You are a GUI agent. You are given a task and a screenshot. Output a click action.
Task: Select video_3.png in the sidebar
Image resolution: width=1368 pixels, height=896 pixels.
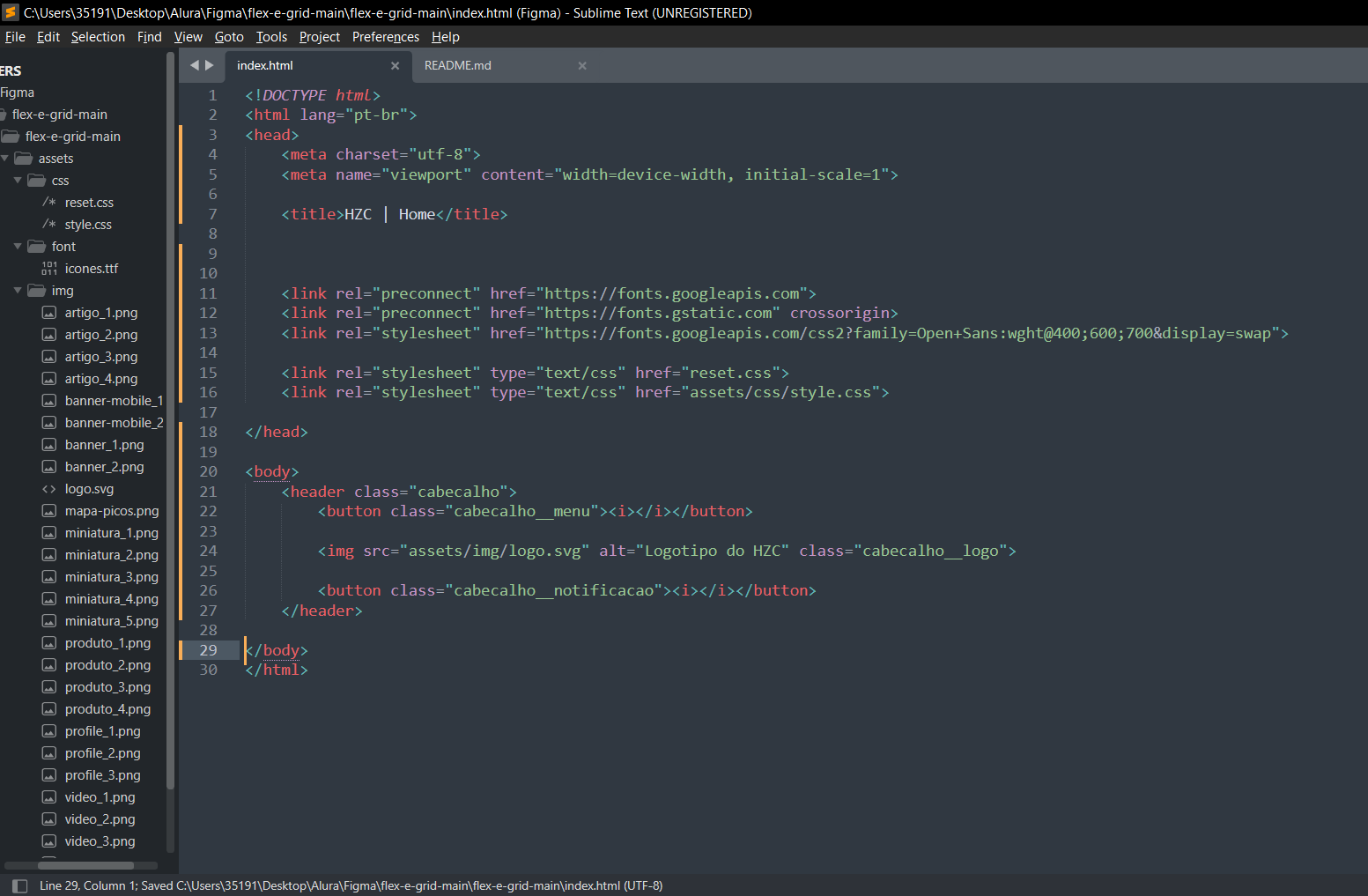(x=100, y=841)
